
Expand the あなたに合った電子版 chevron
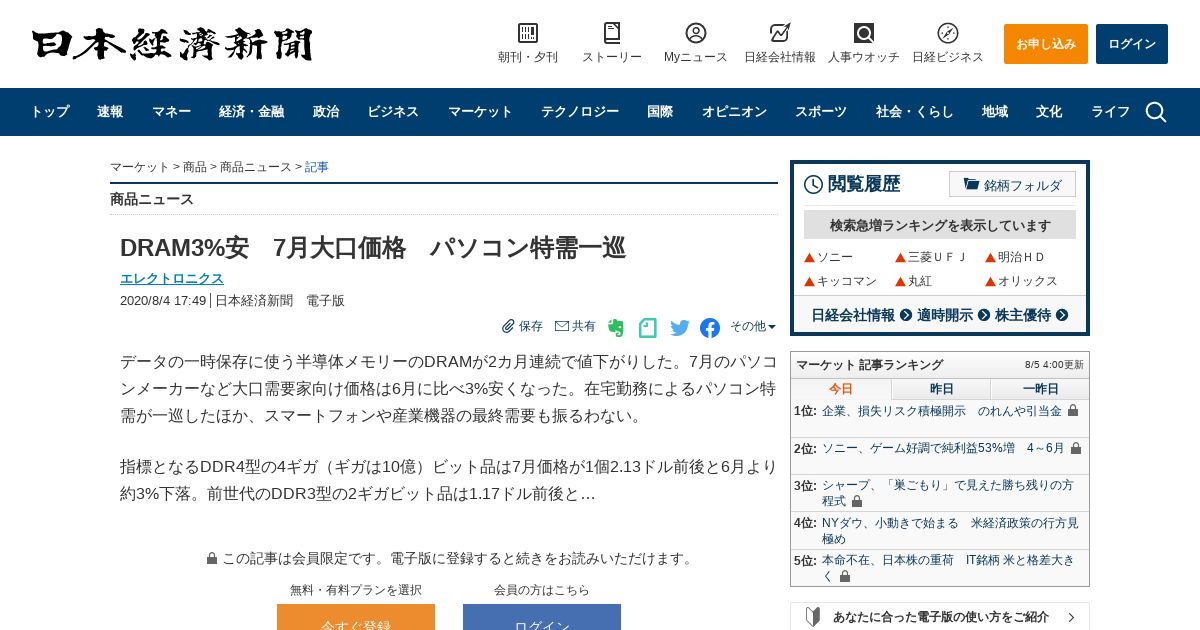1071,617
